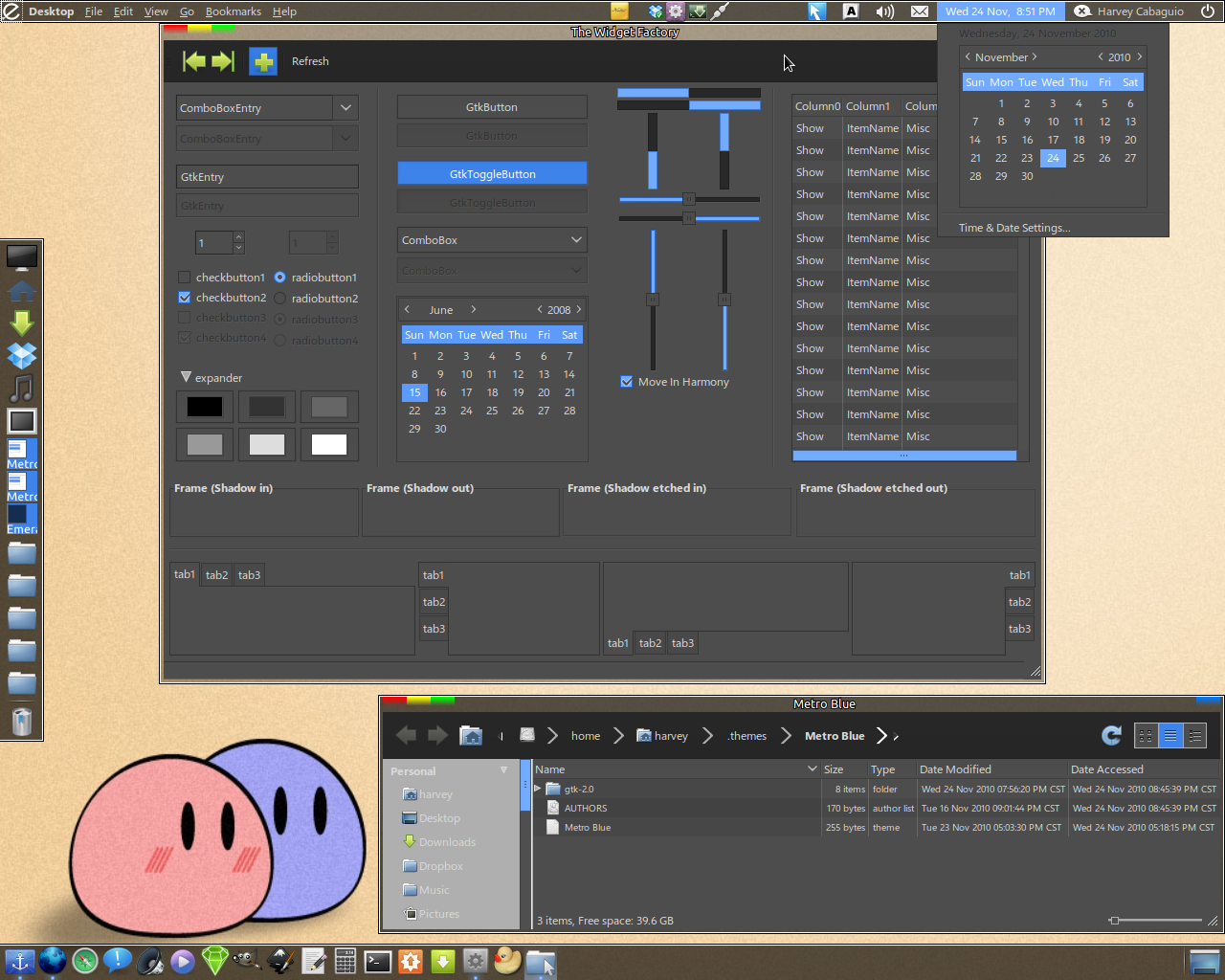Toggle the blue GtkToggleButton
This screenshot has height=980, width=1225.
492,174
